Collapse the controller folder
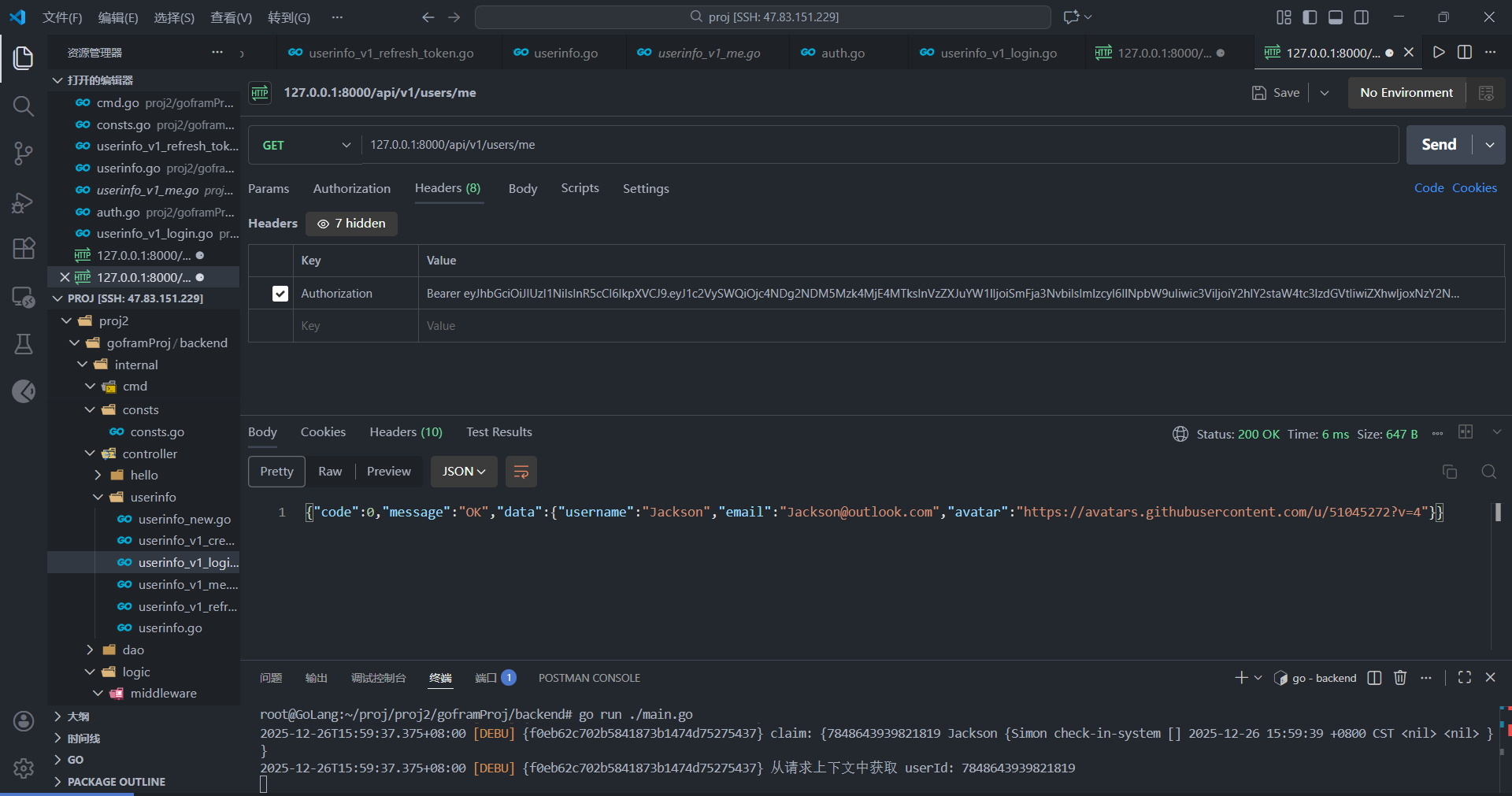The width and height of the screenshot is (1512, 796). coord(149,454)
